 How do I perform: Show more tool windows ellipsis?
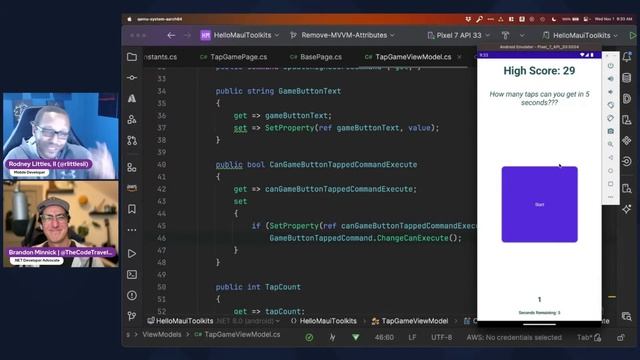click(132, 230)
